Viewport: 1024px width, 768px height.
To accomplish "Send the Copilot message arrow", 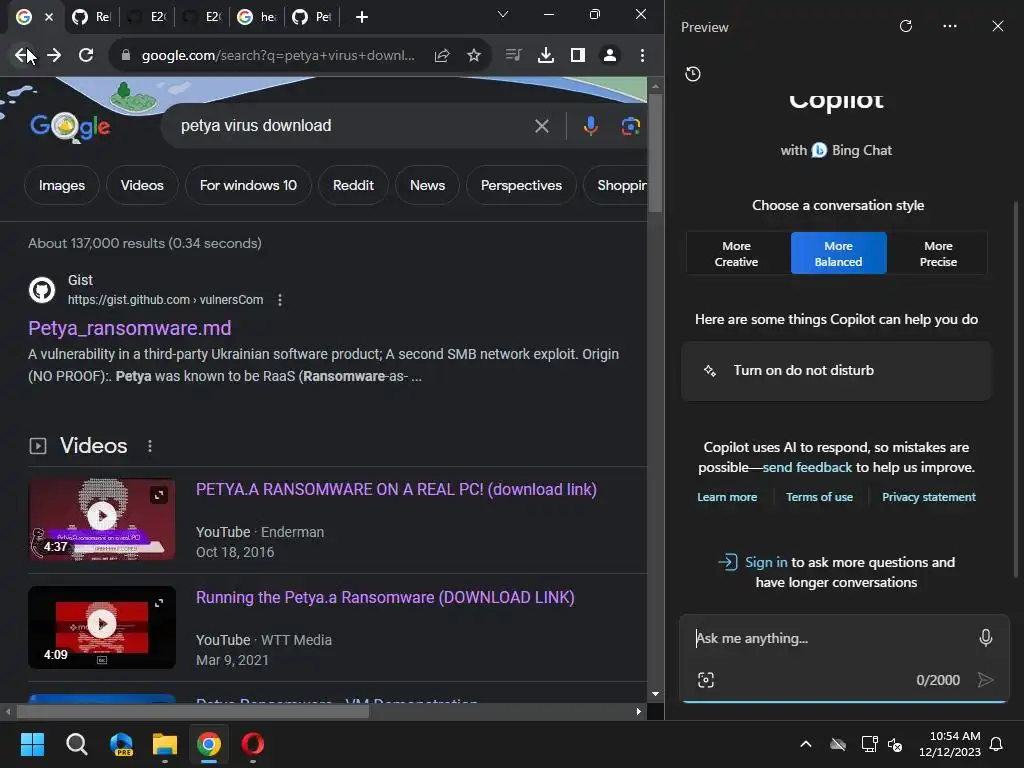I will click(x=985, y=680).
